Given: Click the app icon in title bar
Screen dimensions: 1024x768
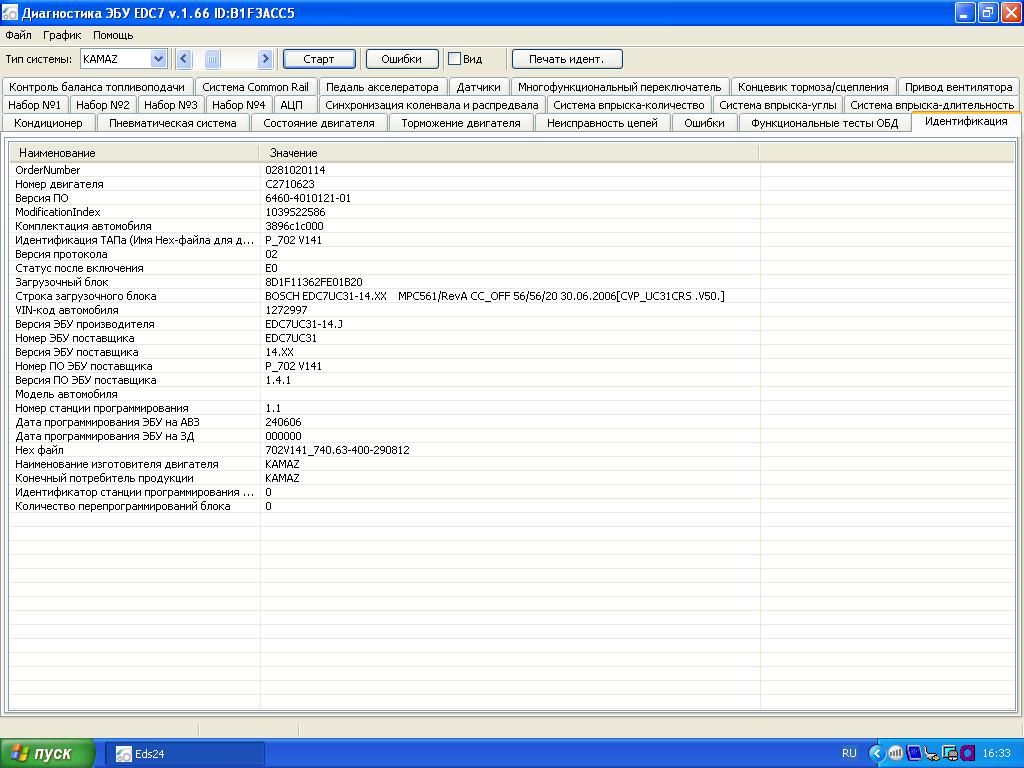Looking at the screenshot, I should (x=11, y=13).
